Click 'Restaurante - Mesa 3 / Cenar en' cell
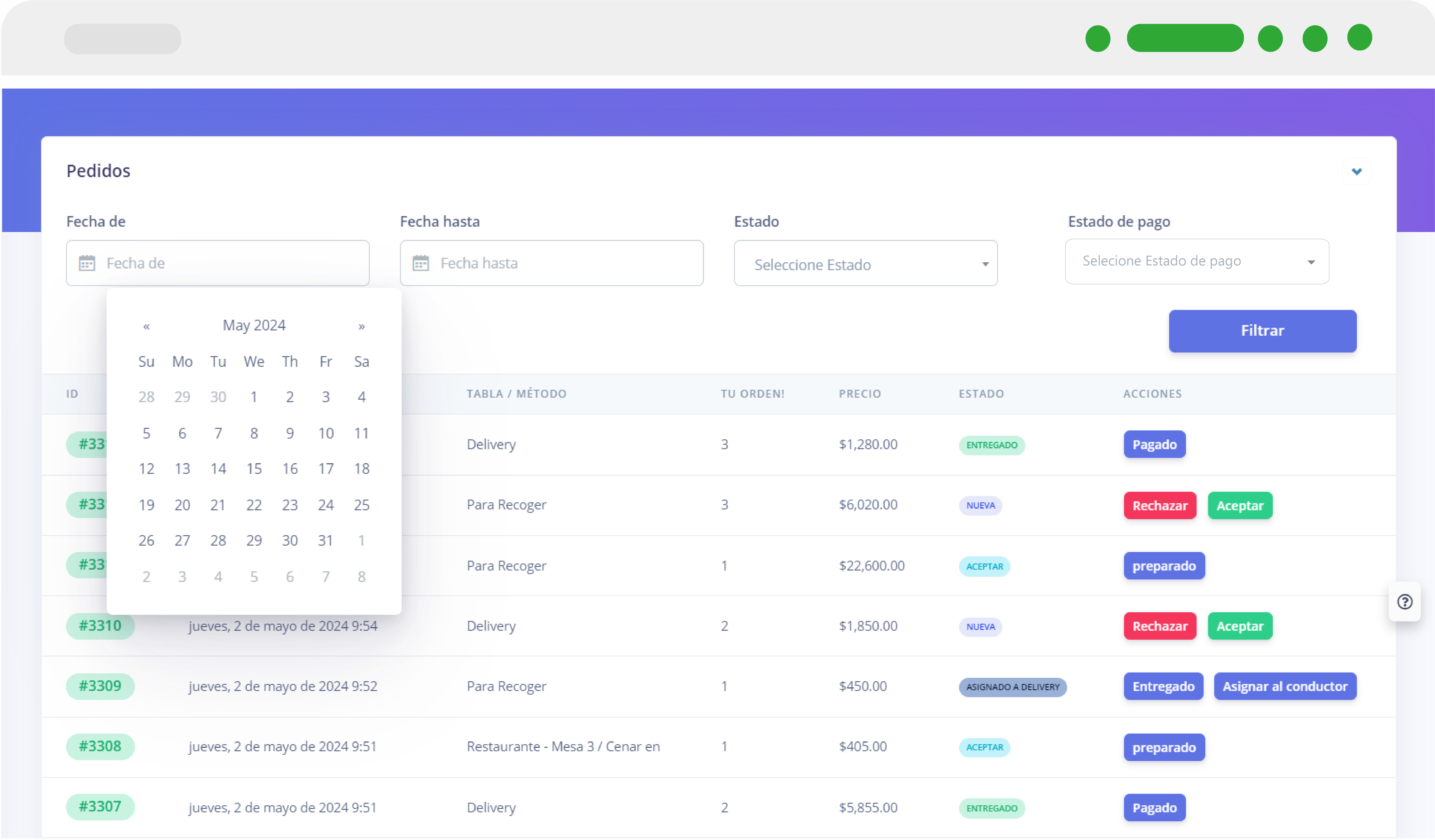Image resolution: width=1435 pixels, height=840 pixels. 563,747
